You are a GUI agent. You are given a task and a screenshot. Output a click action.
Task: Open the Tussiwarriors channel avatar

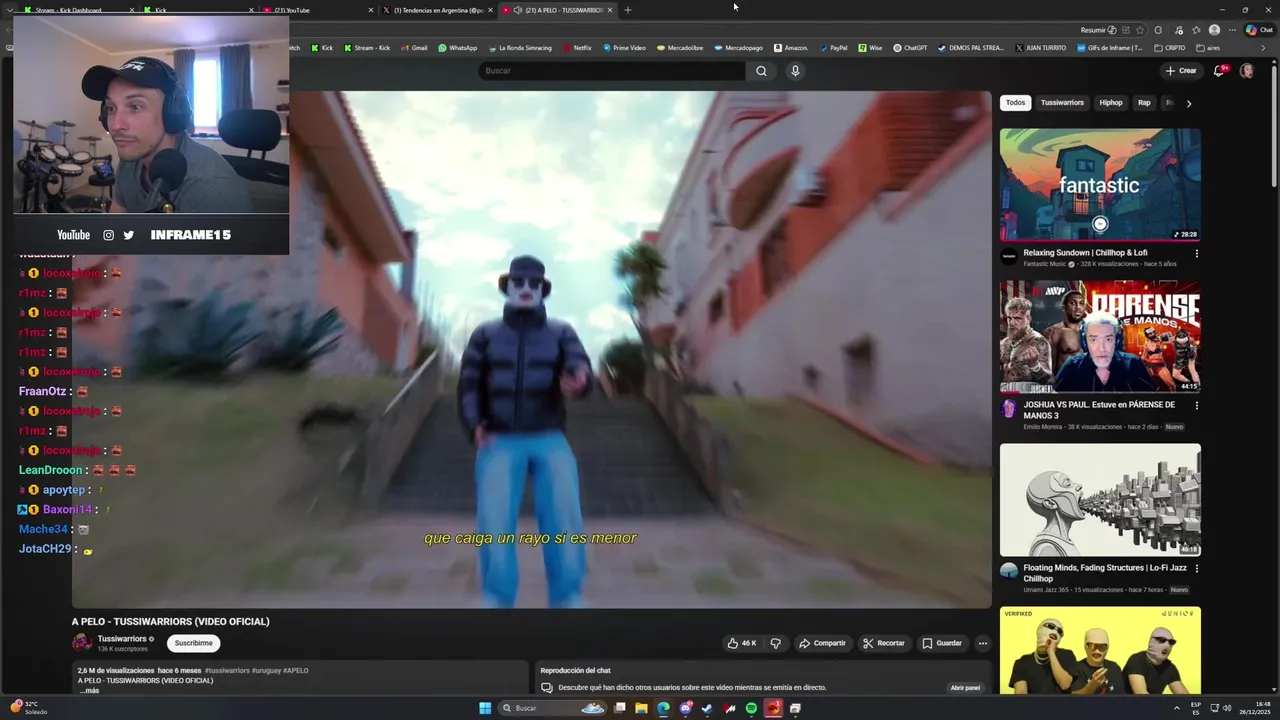(82, 643)
